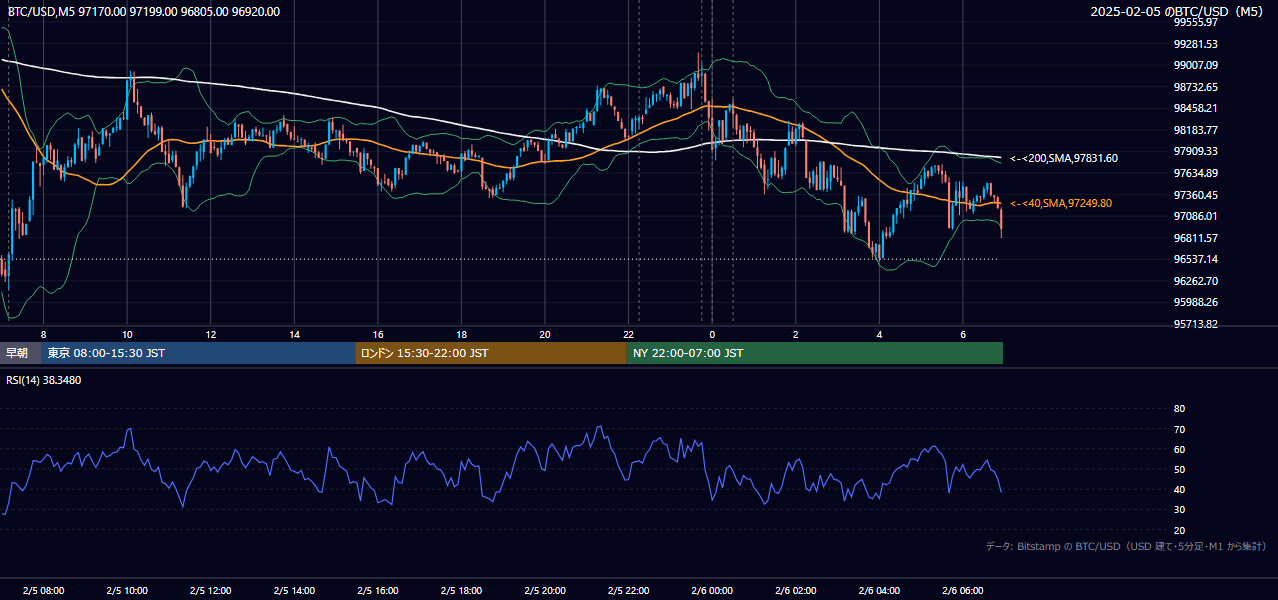This screenshot has height=600, width=1278.
Task: Click the 2/6 04:00 bottom time label
Action: coord(879,591)
